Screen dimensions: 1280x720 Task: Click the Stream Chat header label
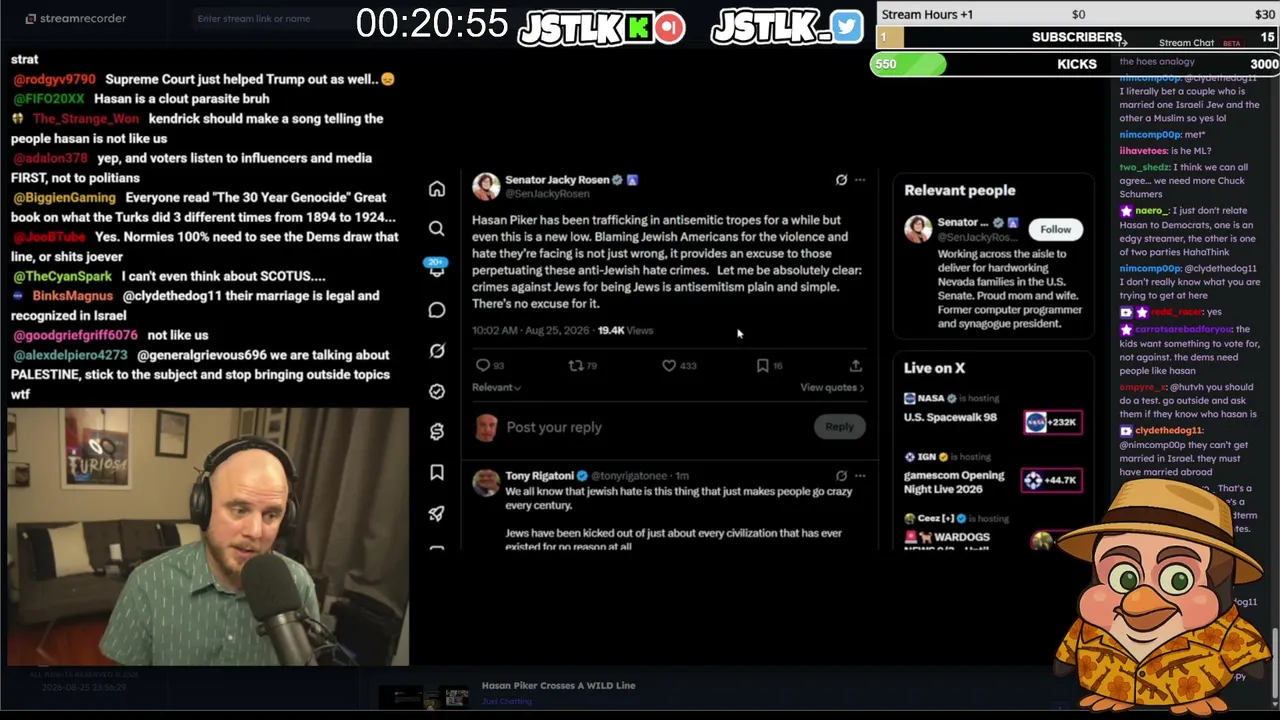[x=1186, y=43]
